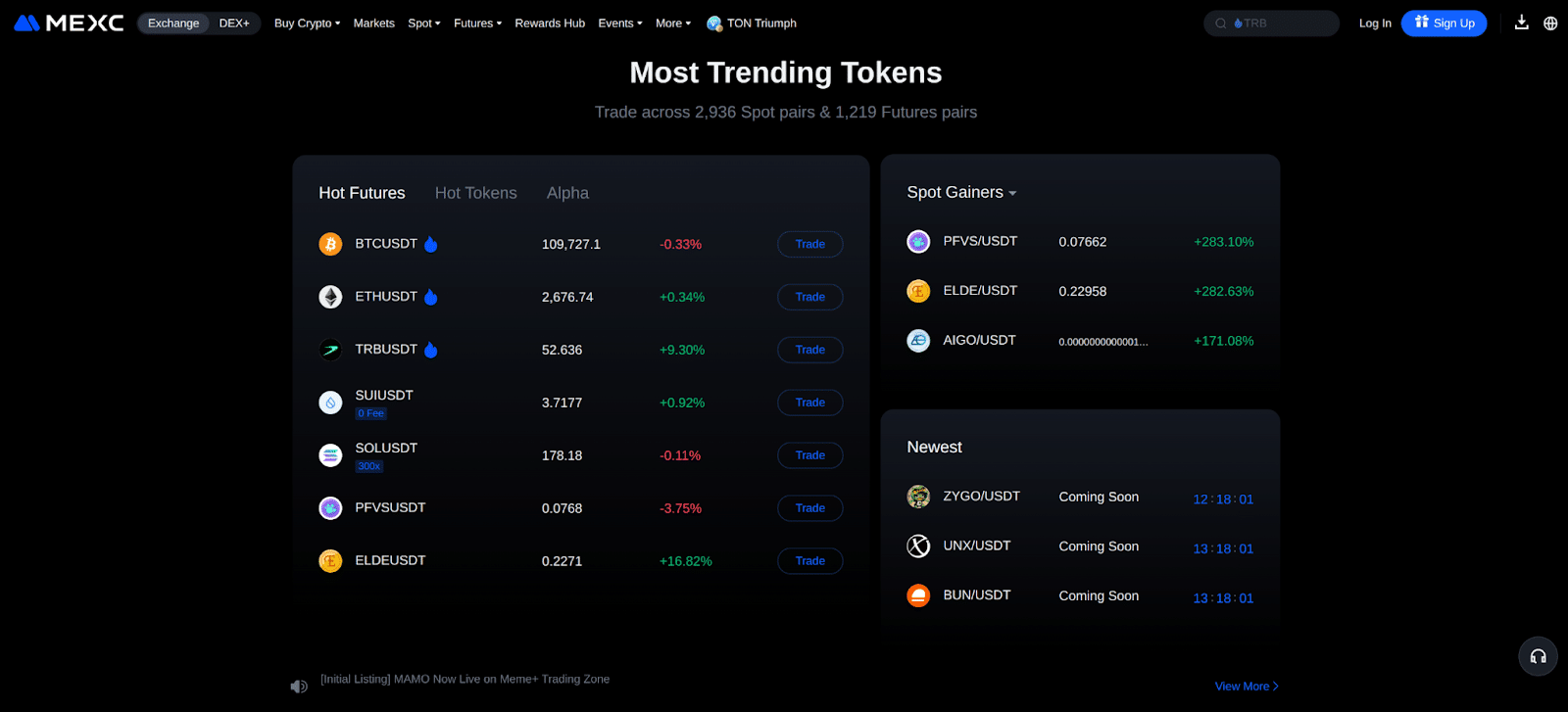
Task: Open the language globe icon
Action: click(1550, 24)
